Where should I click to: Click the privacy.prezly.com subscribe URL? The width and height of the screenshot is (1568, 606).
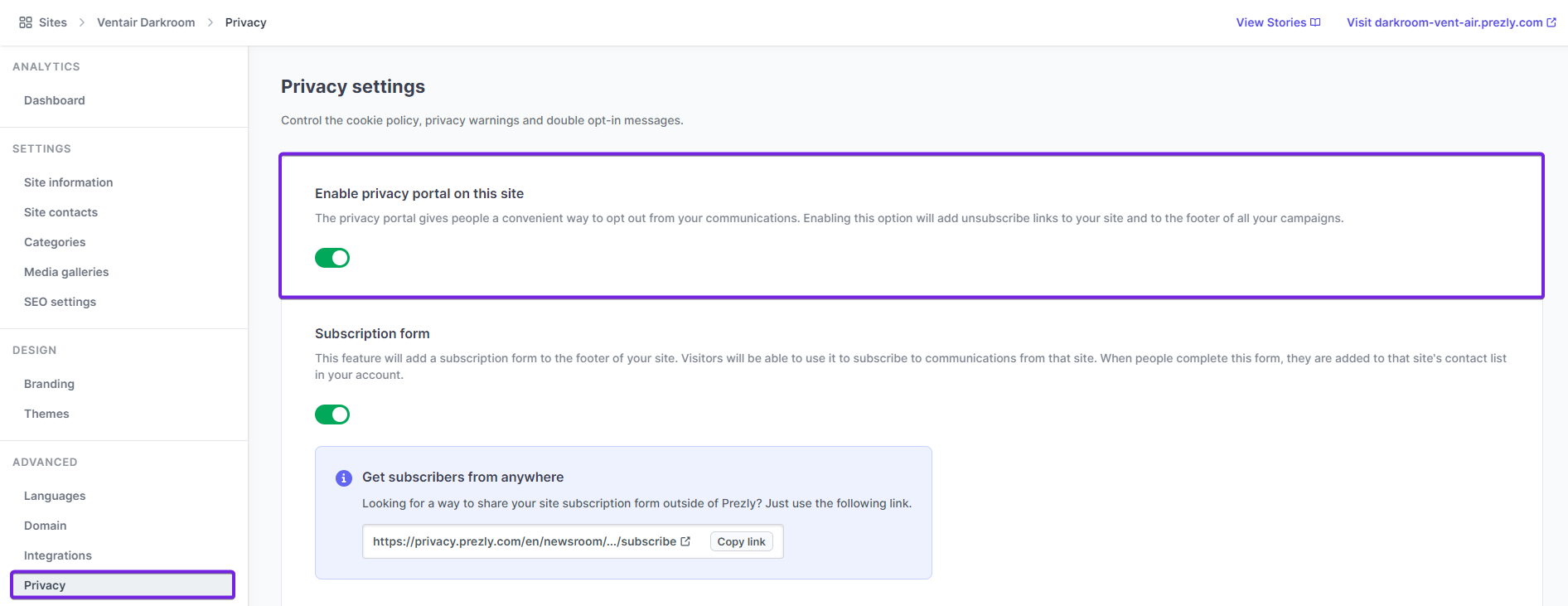coord(524,541)
